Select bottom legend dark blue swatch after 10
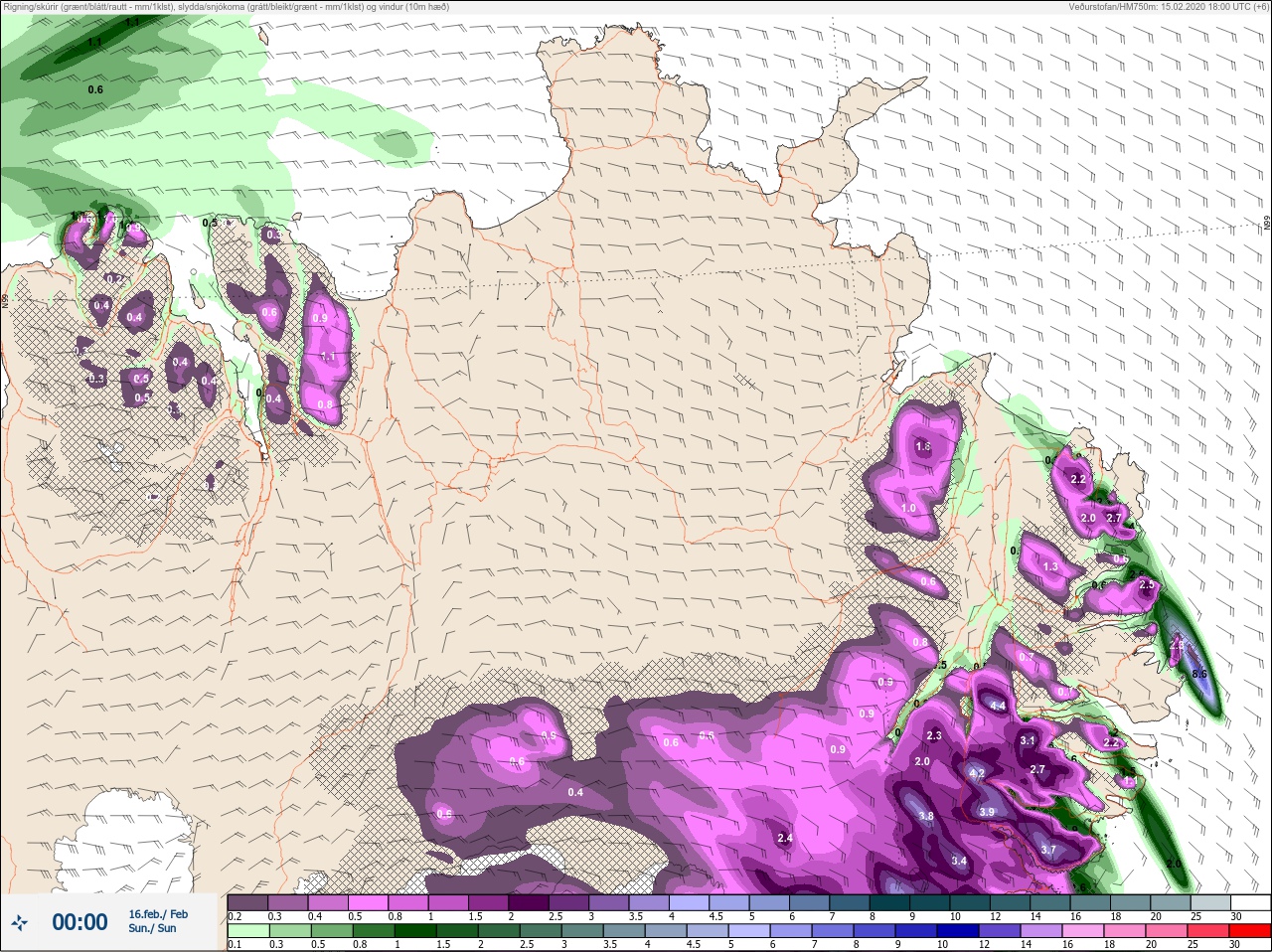This screenshot has width=1272, height=952. point(958,931)
